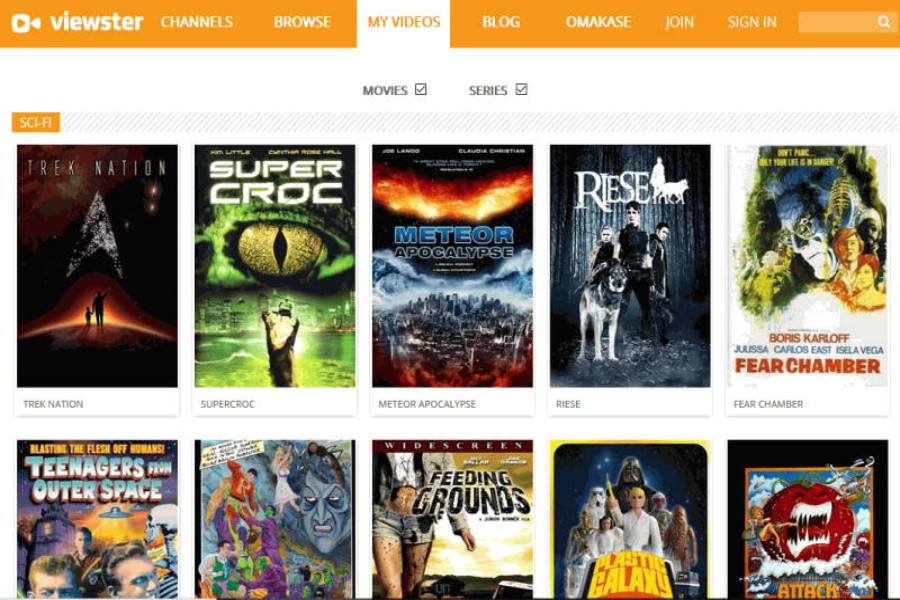
Task: Type in the search input field
Action: click(836, 22)
